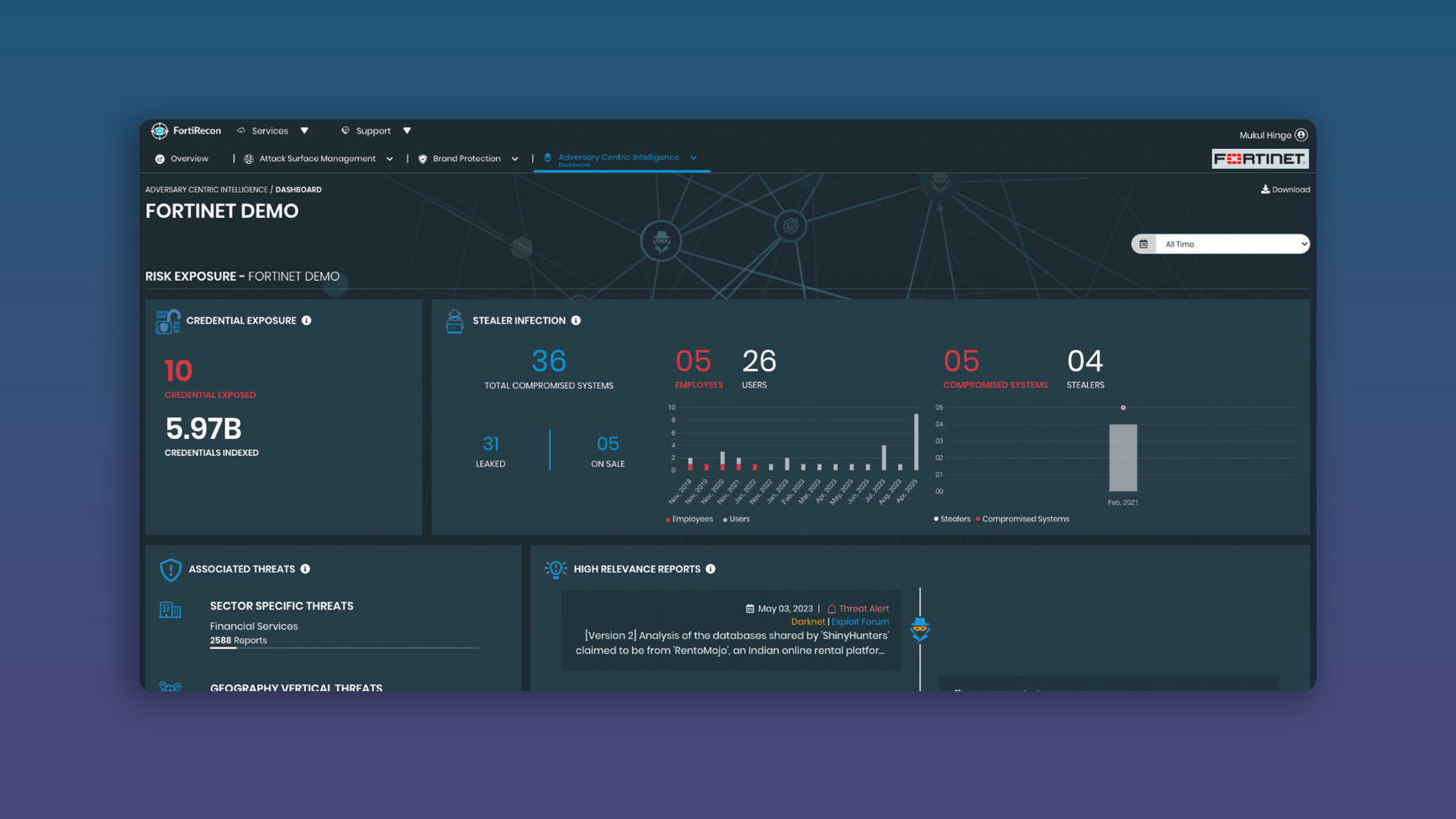Viewport: 1456px width, 819px height.
Task: Toggle the Employees chart legend
Action: click(689, 520)
